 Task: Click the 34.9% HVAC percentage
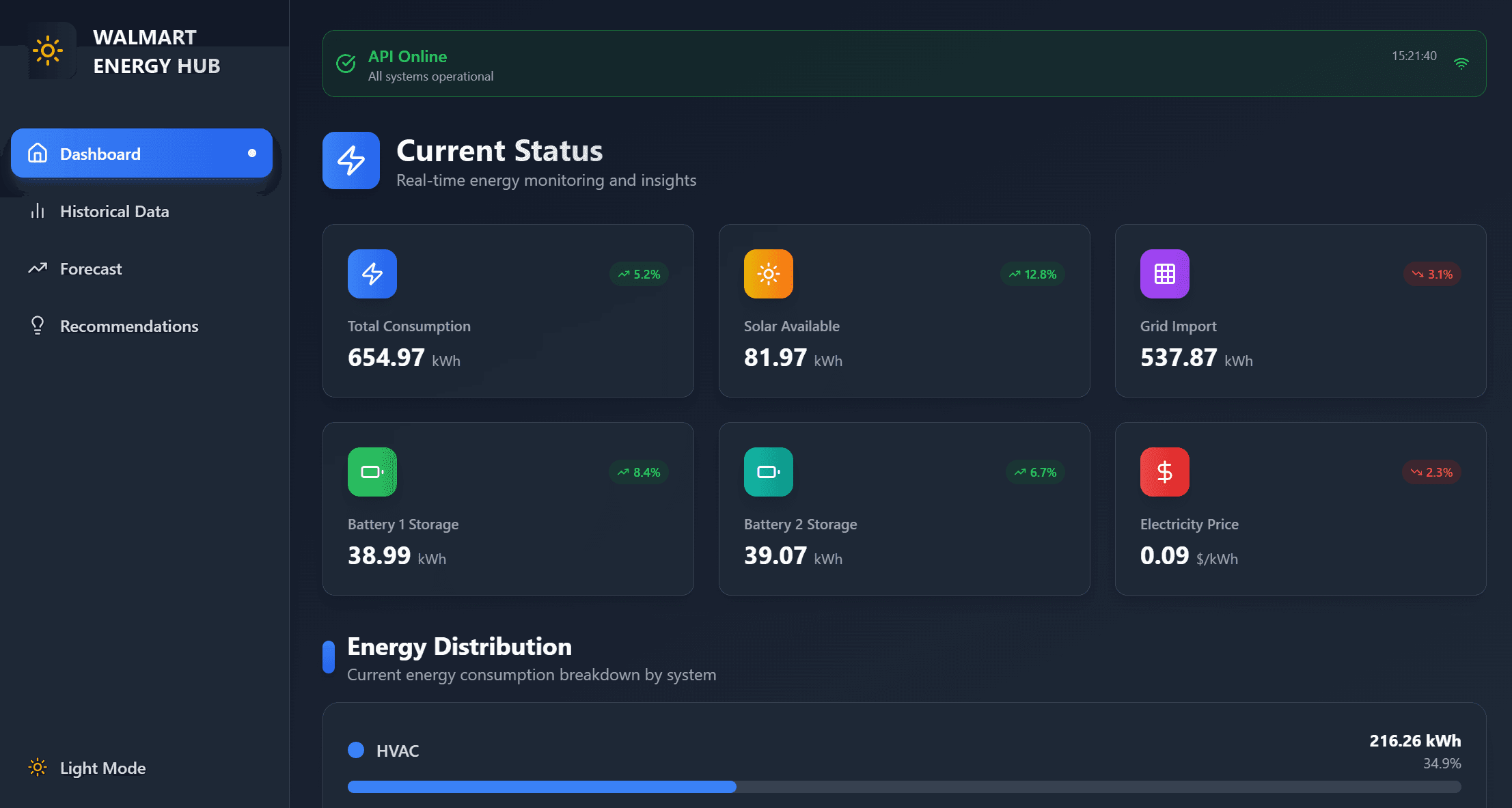pos(1442,764)
